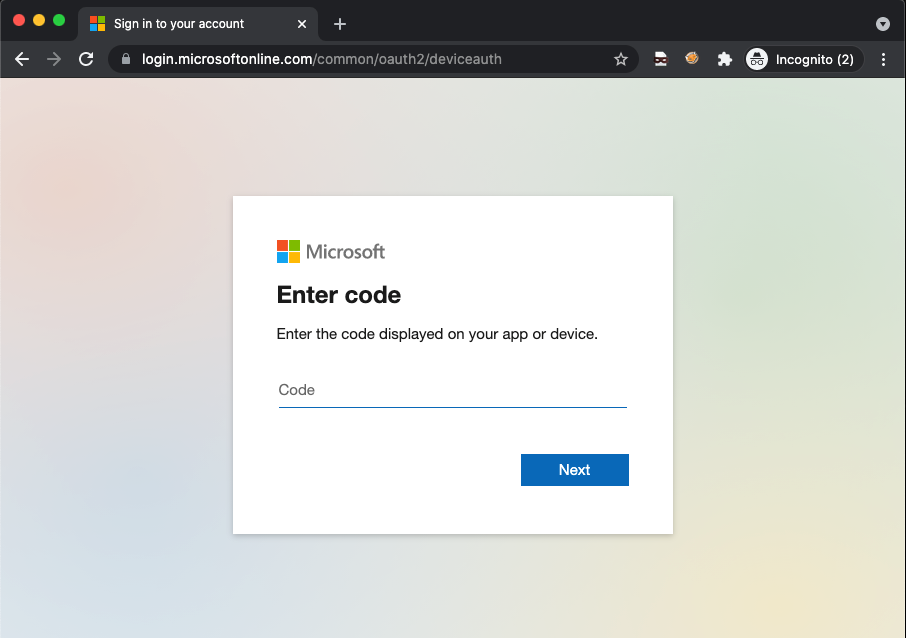Screen dimensions: 906x638
Task: Open a new tab with plus button
Action: point(340,23)
